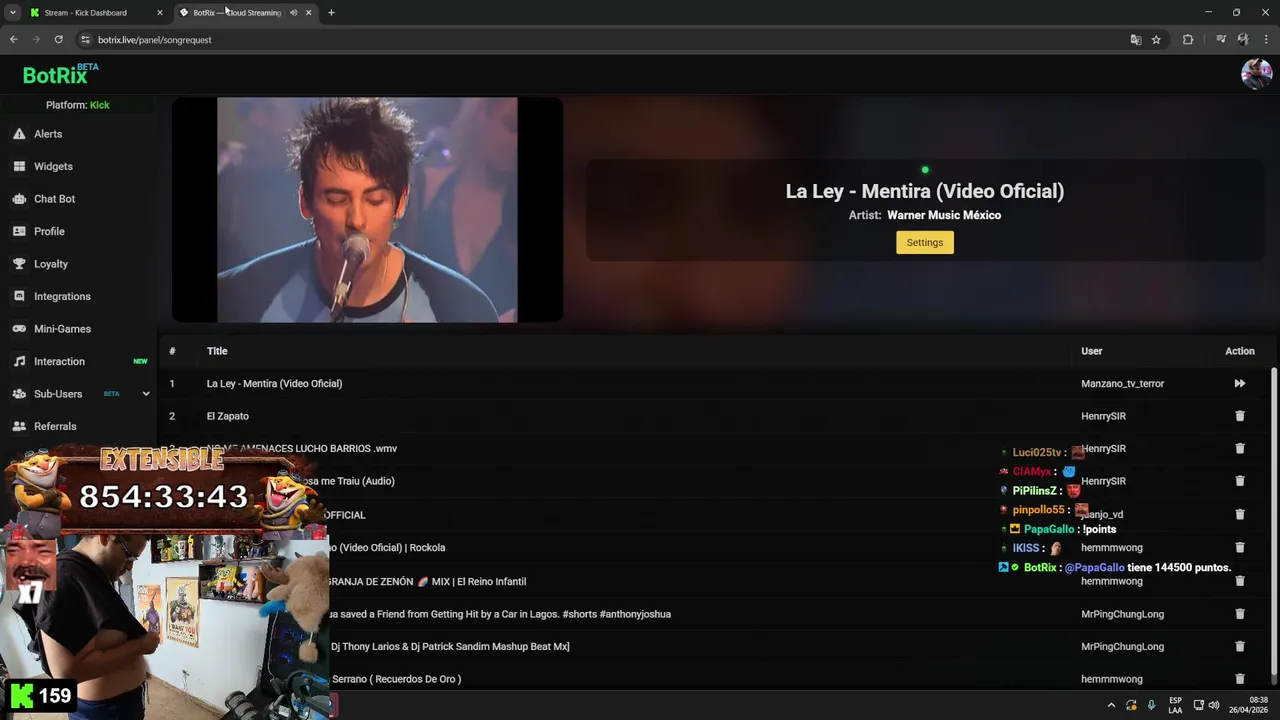Open the browser media controls icon
The image size is (1280, 720).
[x=1221, y=40]
